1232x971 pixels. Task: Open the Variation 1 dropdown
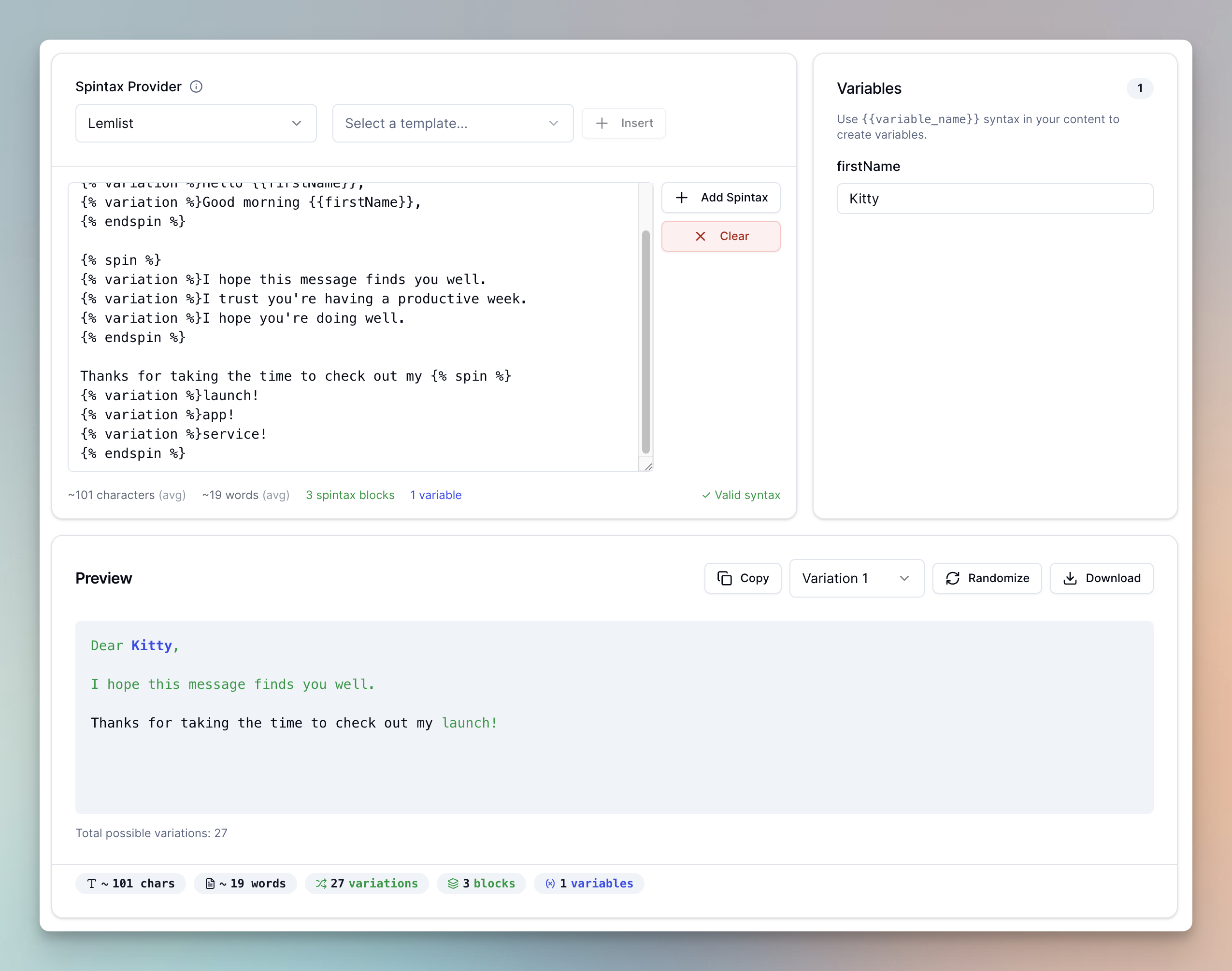857,578
